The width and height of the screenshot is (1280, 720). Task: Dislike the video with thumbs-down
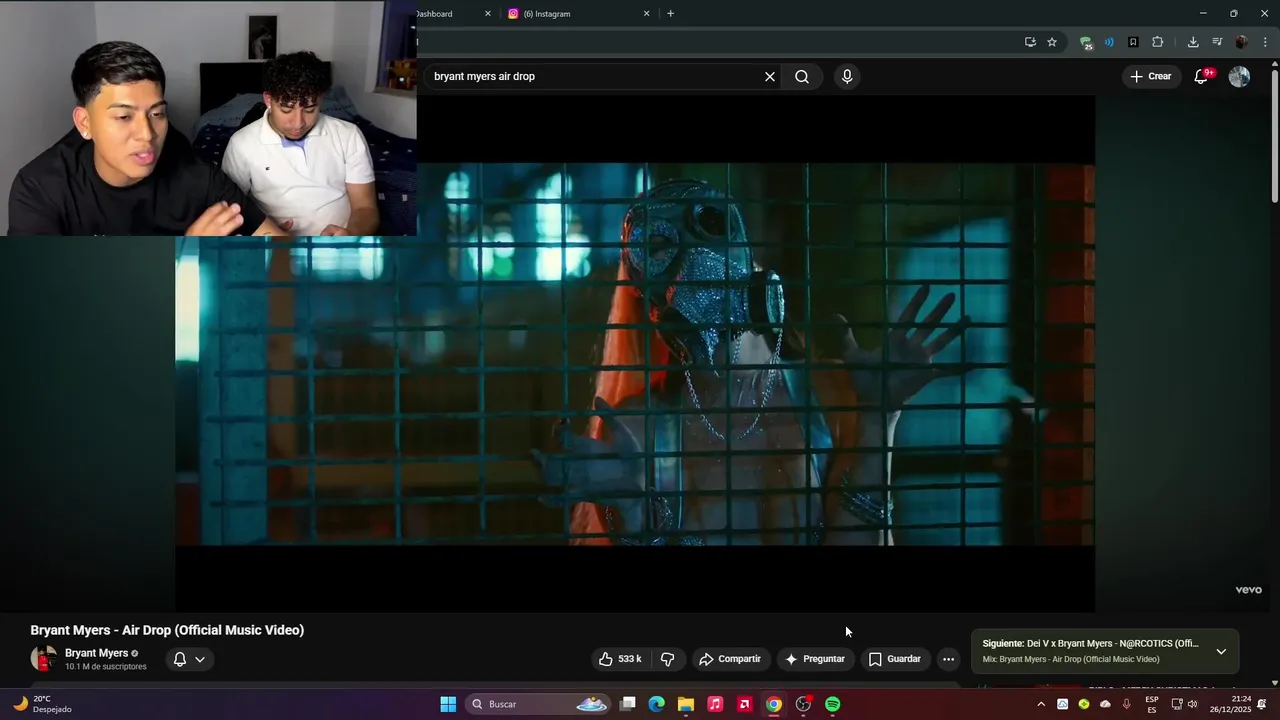[x=667, y=659]
